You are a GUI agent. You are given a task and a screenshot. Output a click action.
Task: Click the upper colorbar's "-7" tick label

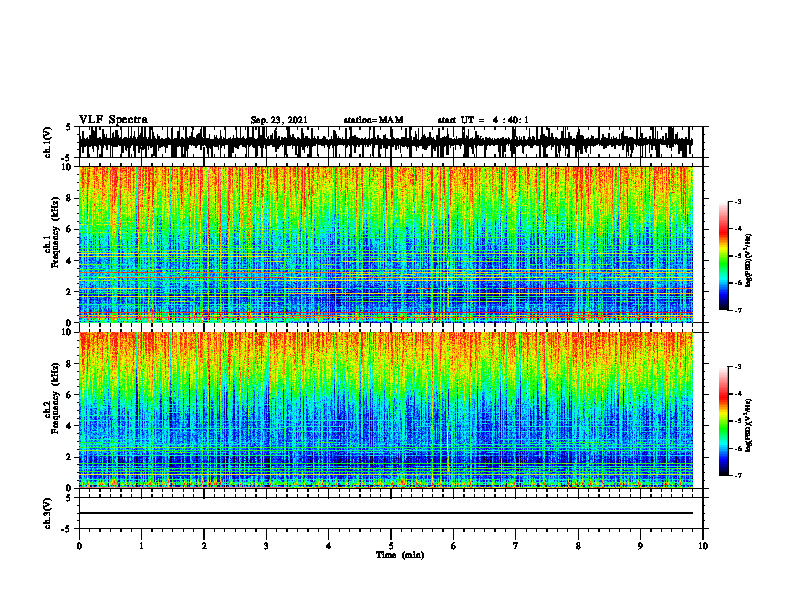(738, 310)
